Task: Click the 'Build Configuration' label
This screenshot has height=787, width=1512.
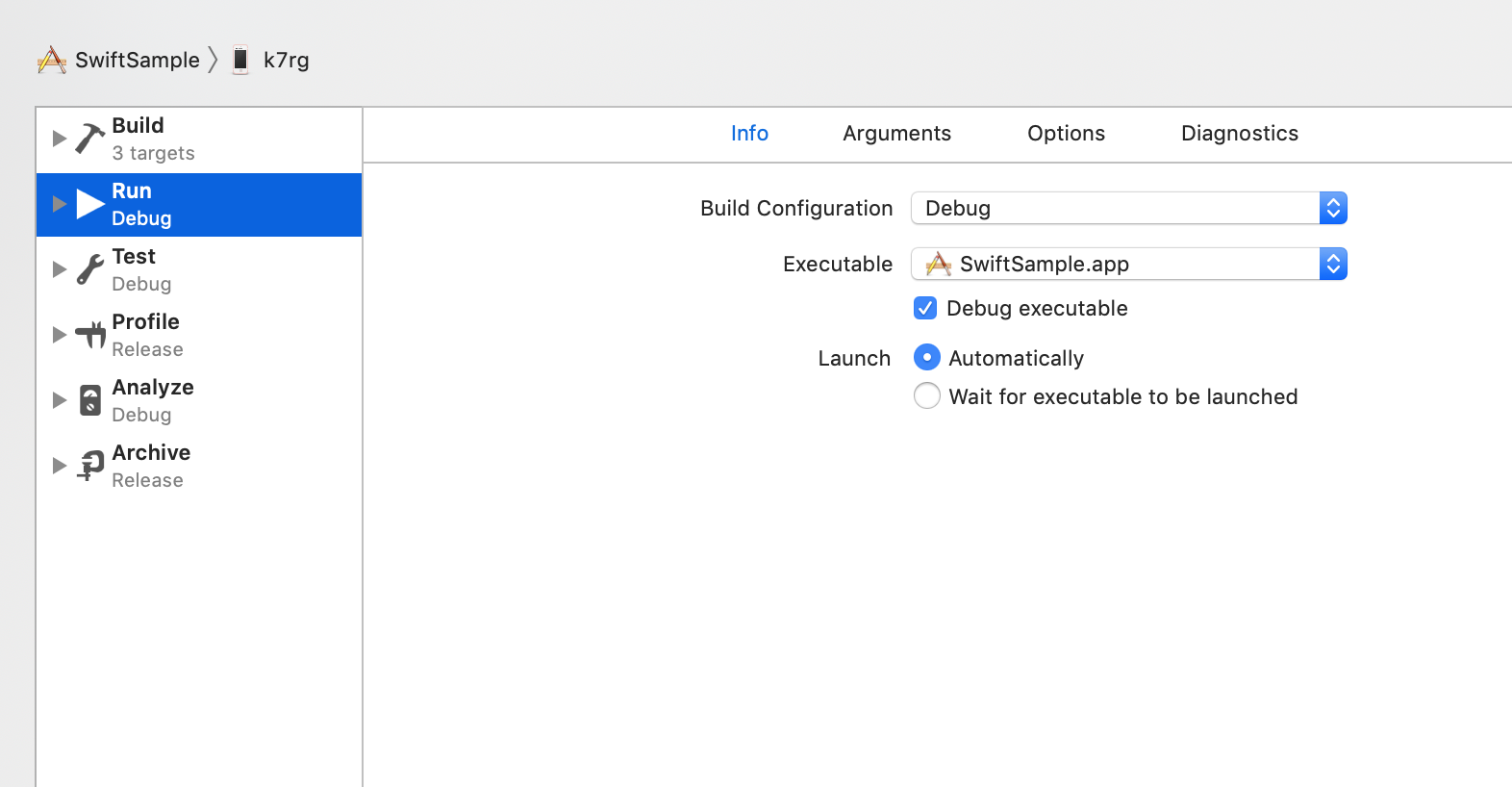Action: tap(796, 209)
